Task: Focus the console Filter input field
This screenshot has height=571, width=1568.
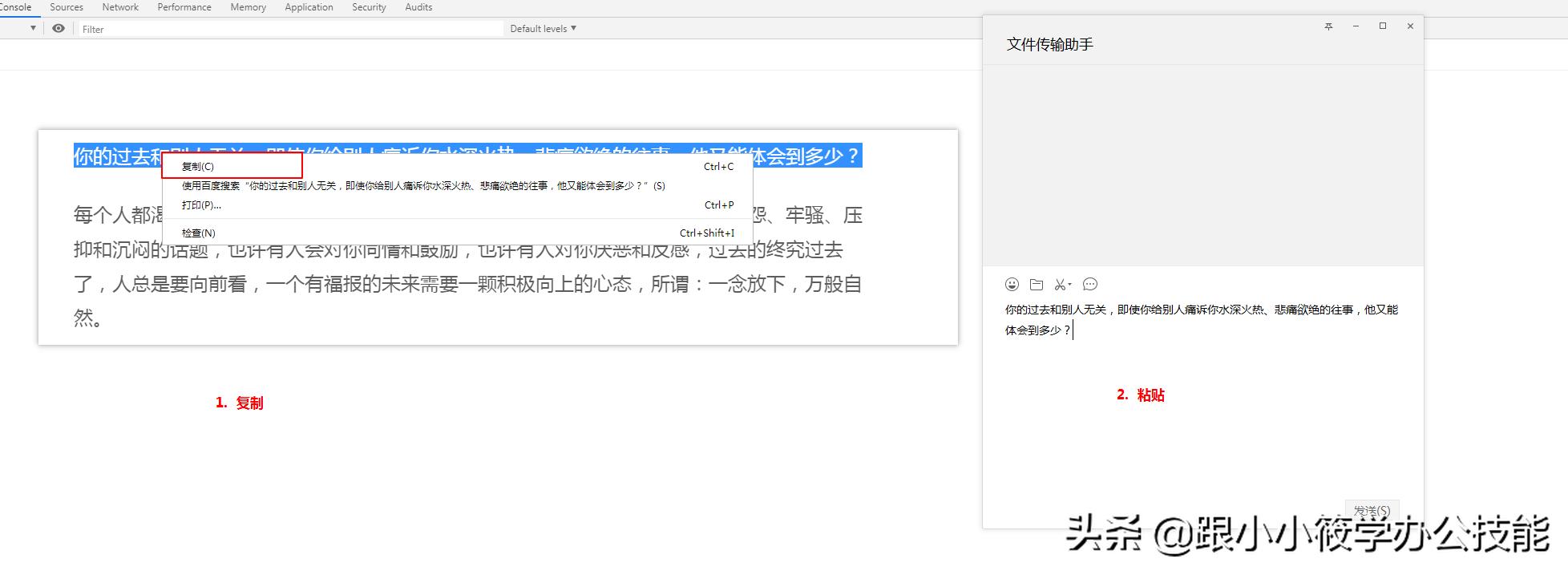Action: tap(292, 29)
